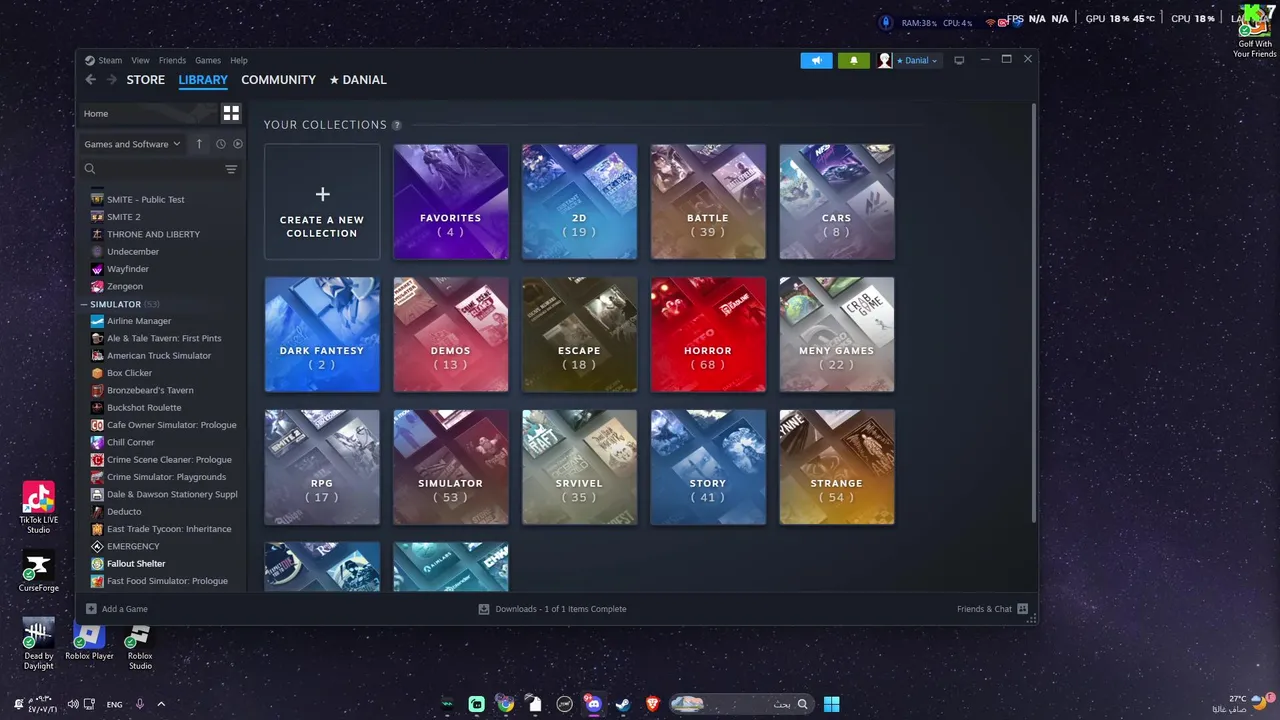The width and height of the screenshot is (1280, 720).
Task: Open advanced filters icon beside the search box
Action: [231, 169]
